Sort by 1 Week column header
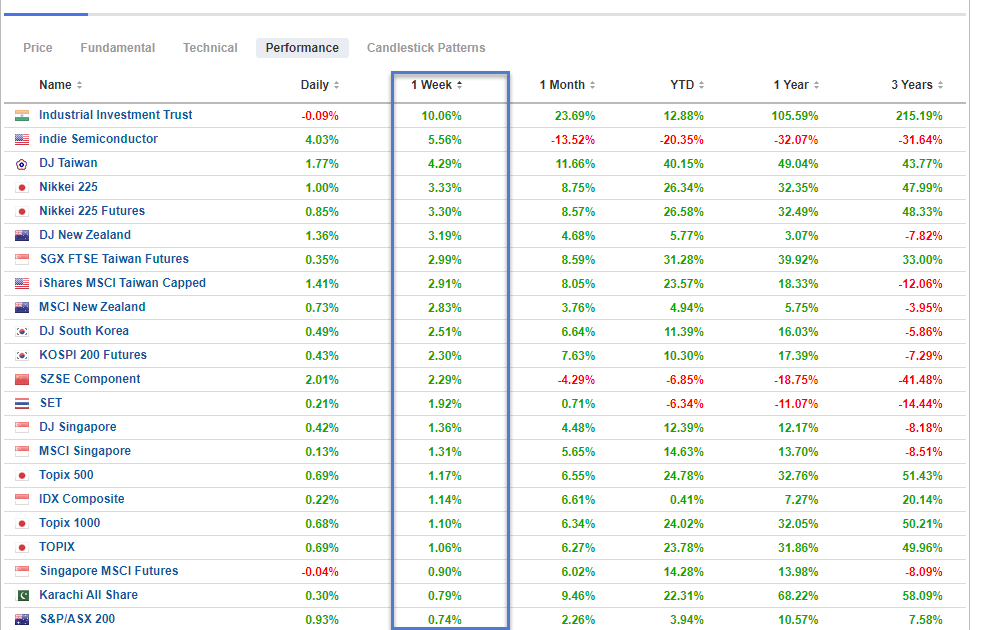The height and width of the screenshot is (630, 1001). [437, 85]
